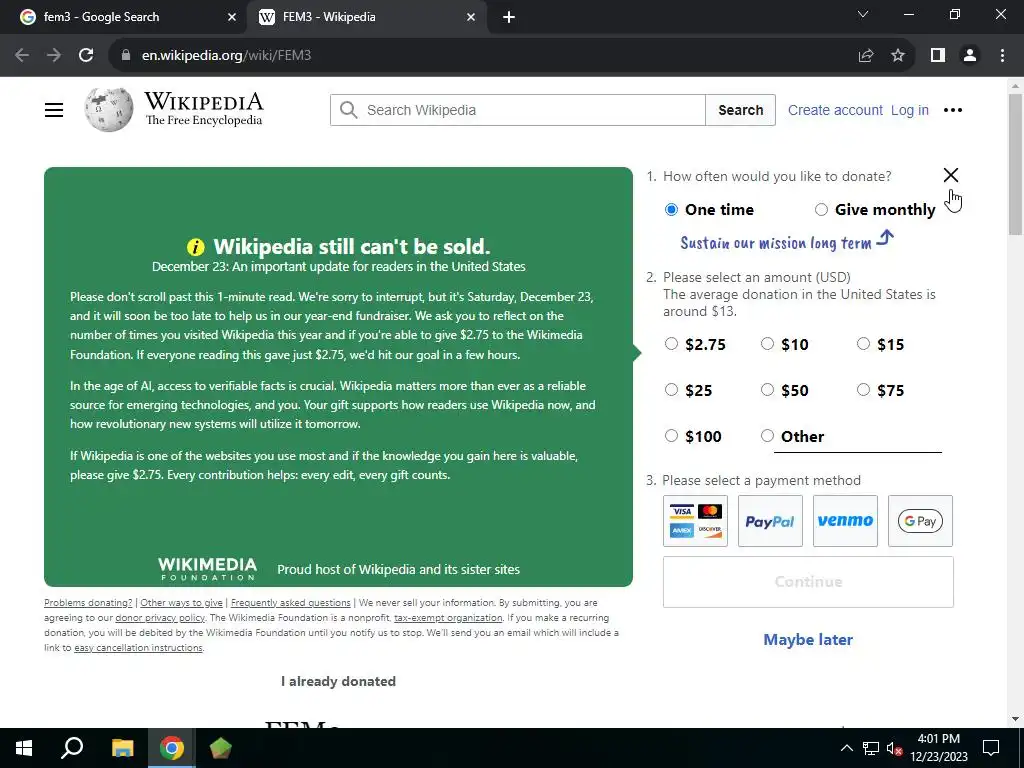The image size is (1024, 768).
Task: Click the page vertical scrollbar thumb
Action: click(1015, 165)
